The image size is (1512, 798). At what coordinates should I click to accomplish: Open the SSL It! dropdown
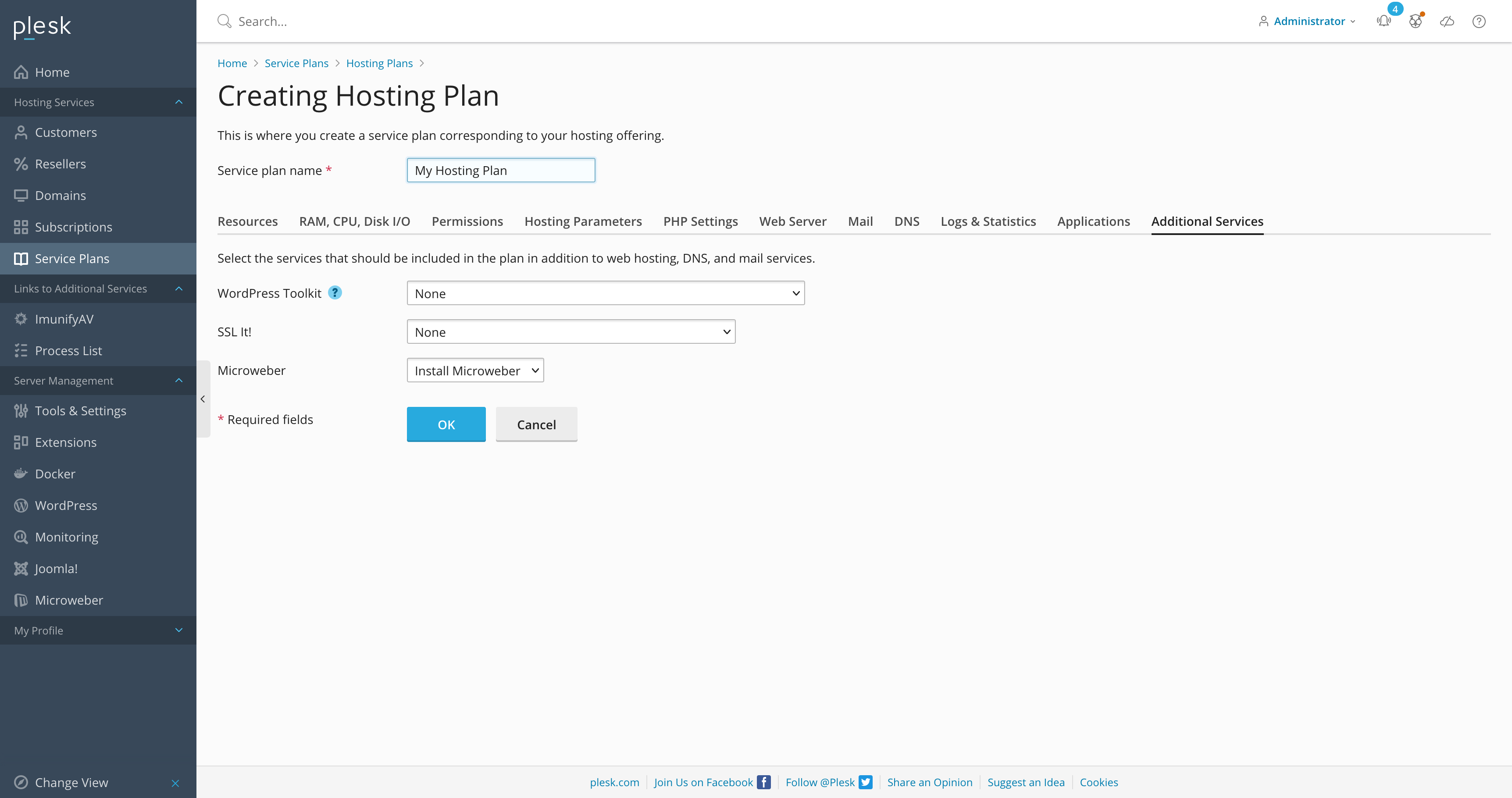click(571, 331)
